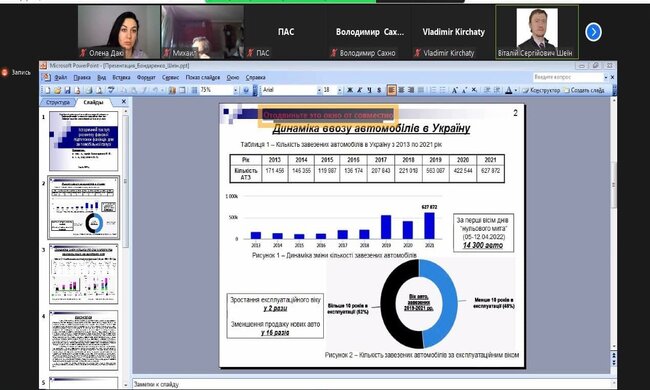Toggle underline Ч formatting

click(x=369, y=90)
